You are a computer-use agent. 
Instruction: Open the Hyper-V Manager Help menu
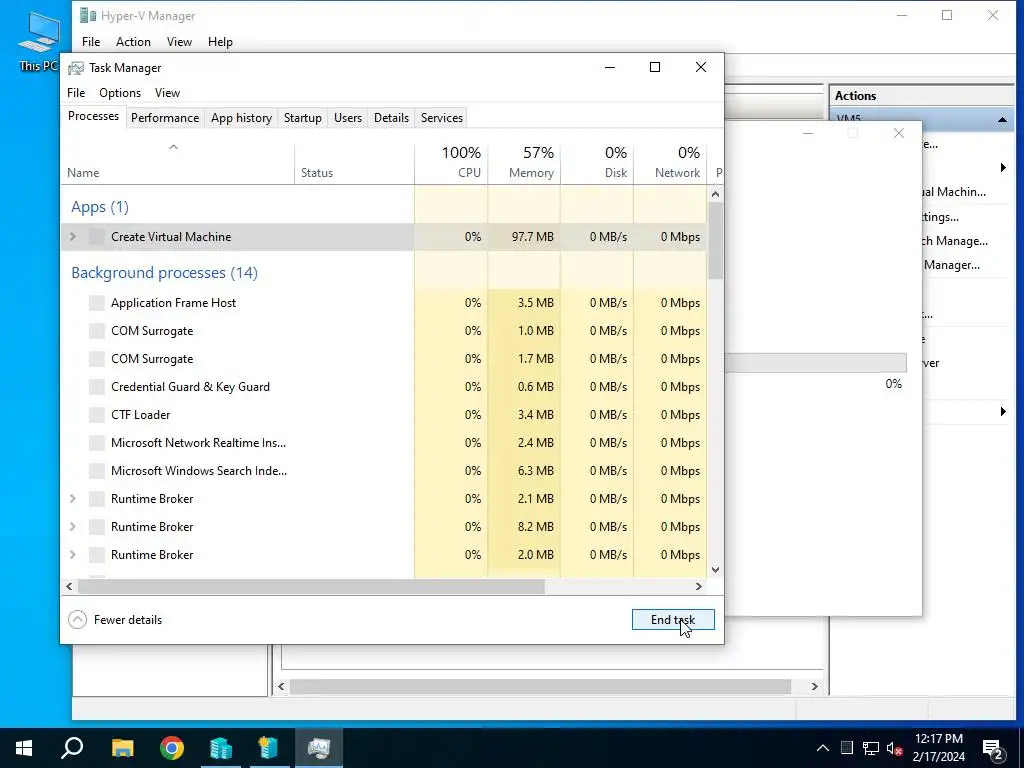point(220,42)
